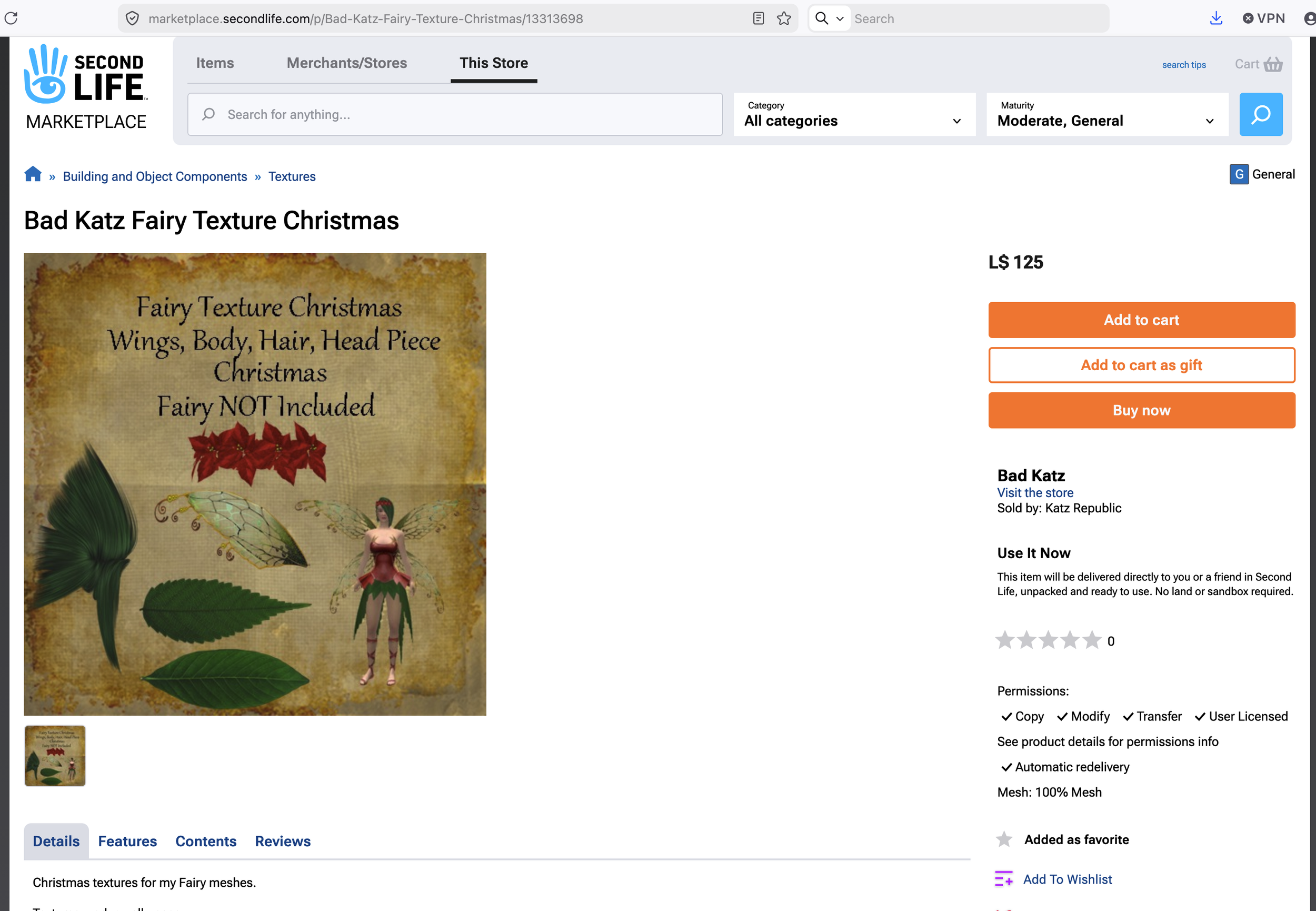Select the Merchants/Stores search tab
The image size is (1316, 911).
[x=347, y=63]
